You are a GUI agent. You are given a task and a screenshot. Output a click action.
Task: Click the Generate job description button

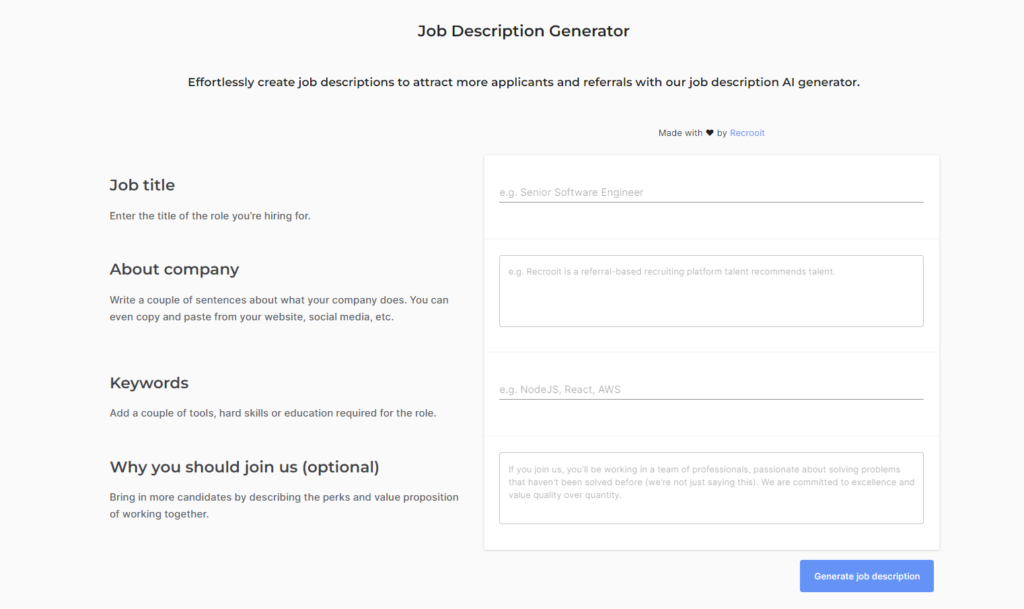click(866, 576)
